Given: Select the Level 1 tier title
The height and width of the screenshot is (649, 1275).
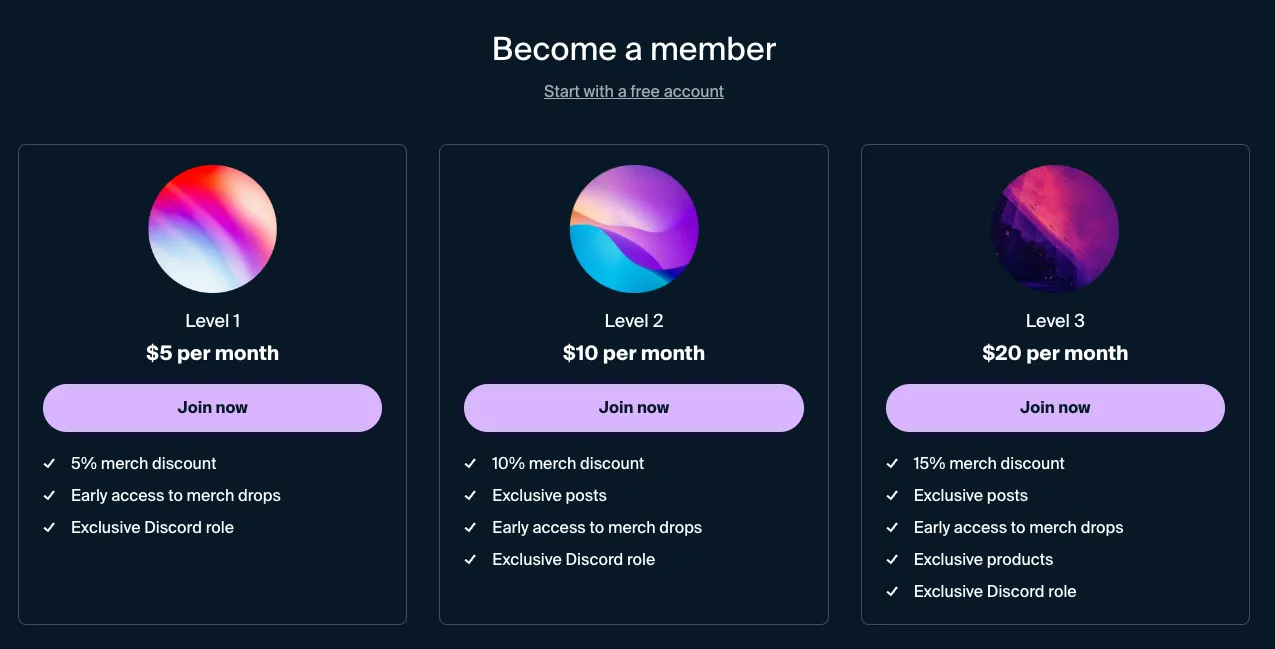Looking at the screenshot, I should 212,321.
